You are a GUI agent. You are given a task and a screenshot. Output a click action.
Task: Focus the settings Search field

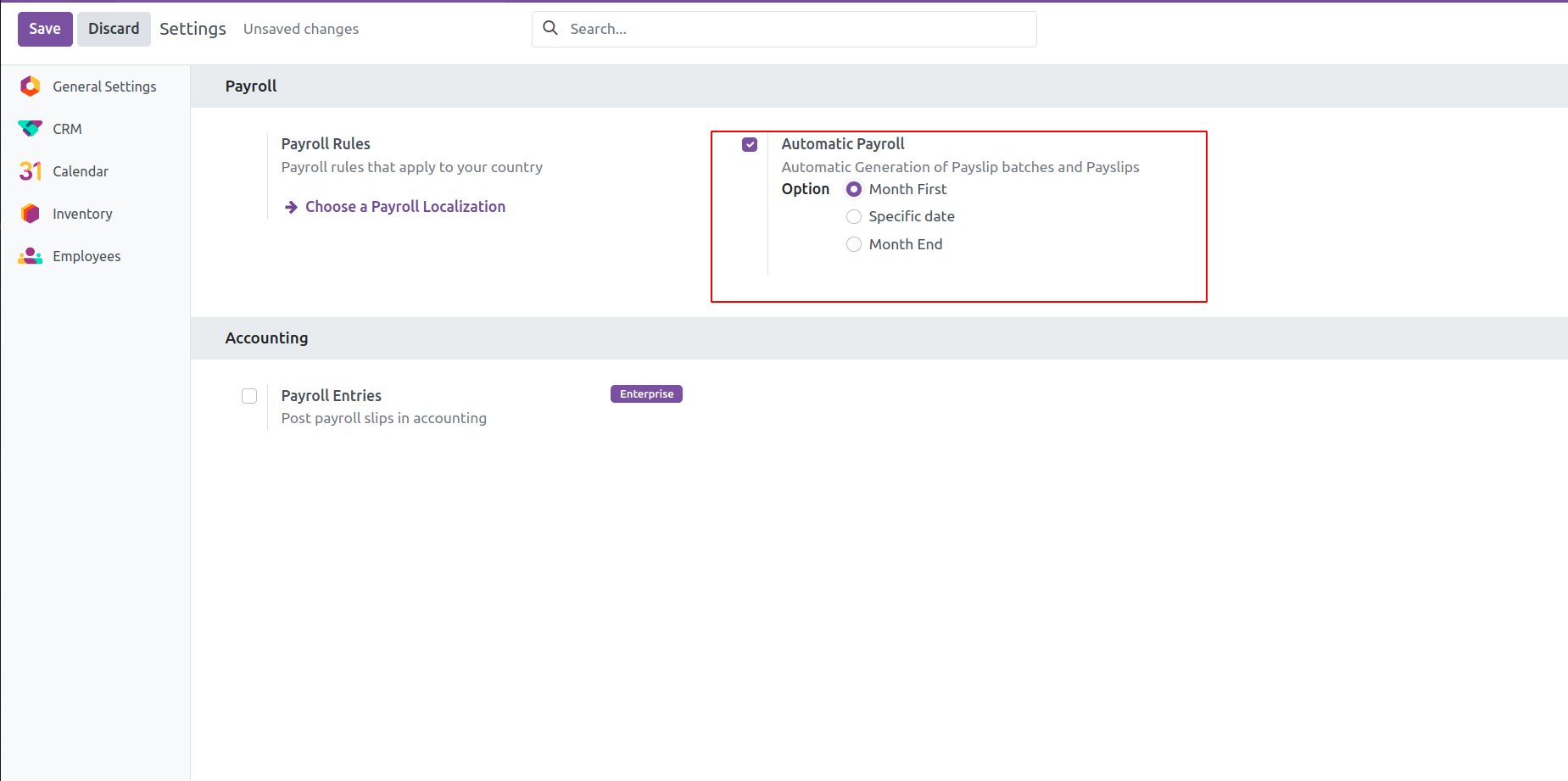pos(797,29)
